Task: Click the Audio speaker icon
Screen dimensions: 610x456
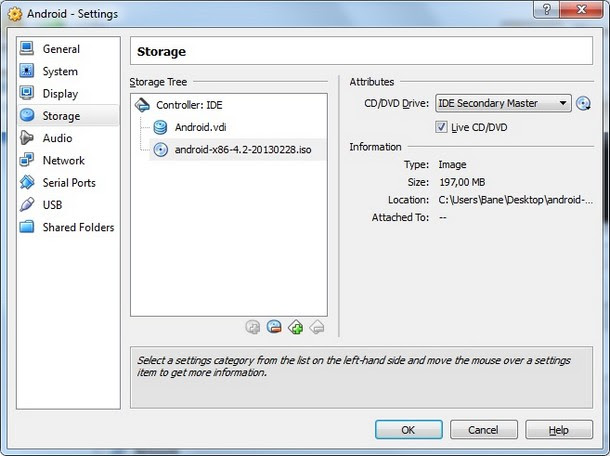Action: [27, 137]
